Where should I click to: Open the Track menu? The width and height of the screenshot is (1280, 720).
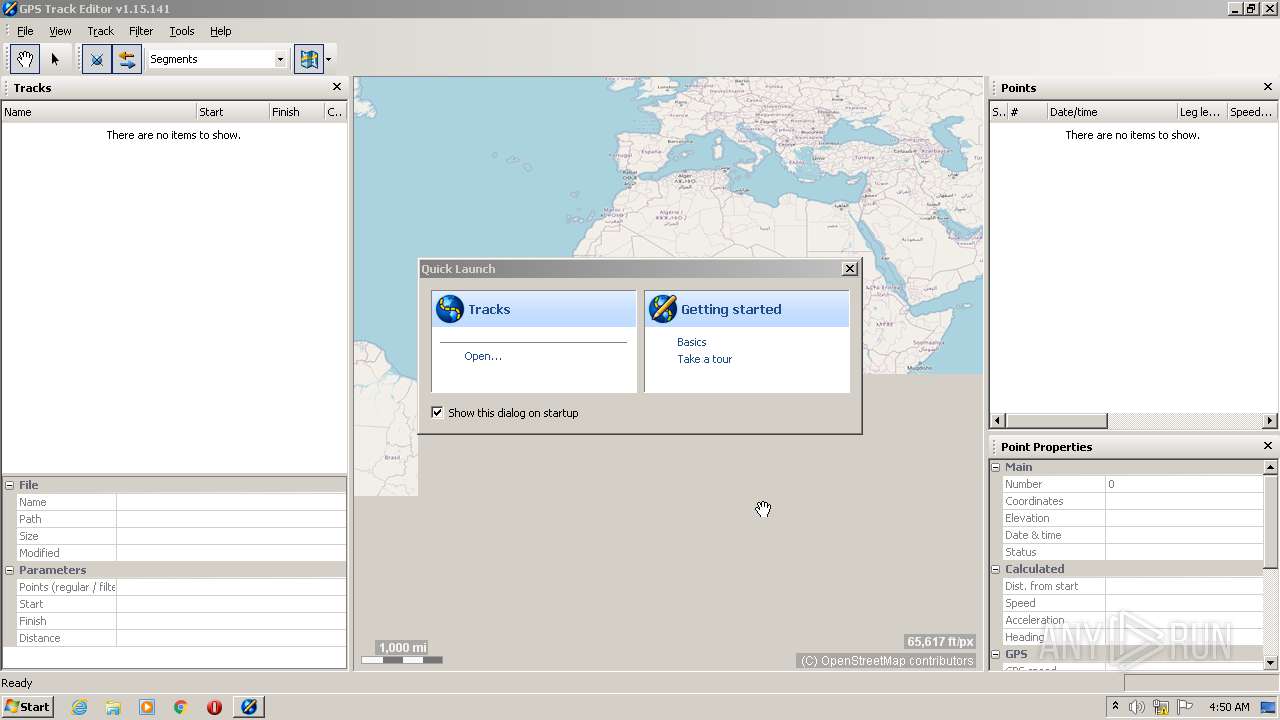[x=100, y=31]
